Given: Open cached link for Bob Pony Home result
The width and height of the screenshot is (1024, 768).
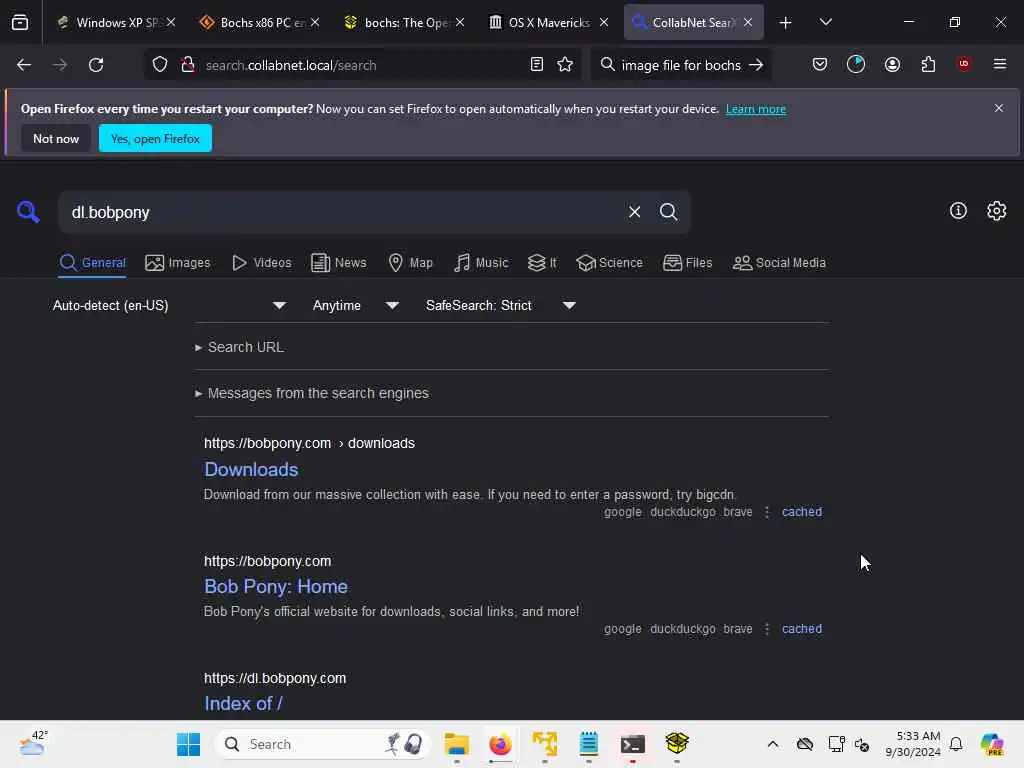Looking at the screenshot, I should (x=802, y=629).
